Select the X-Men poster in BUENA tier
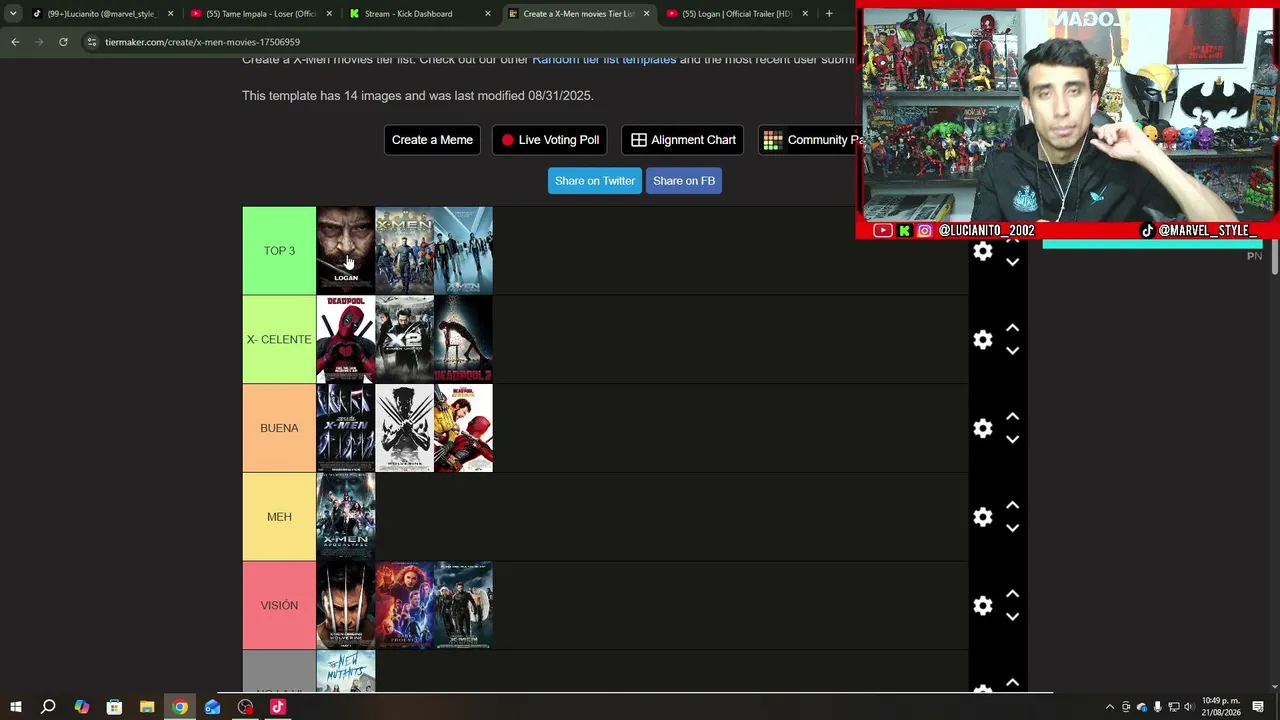This screenshot has width=1280, height=720. (x=346, y=428)
